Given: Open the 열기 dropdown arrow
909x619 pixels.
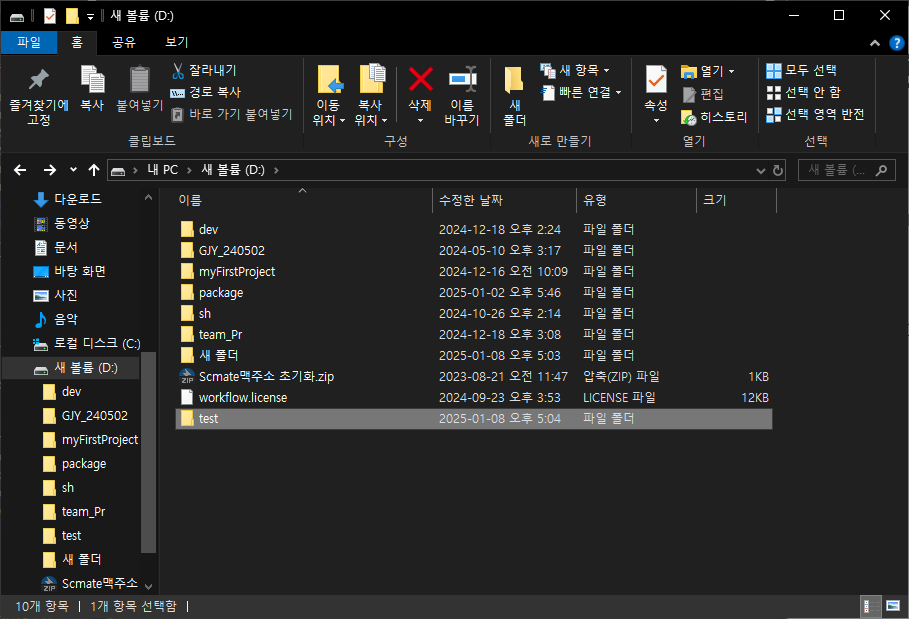Looking at the screenshot, I should click(x=732, y=71).
